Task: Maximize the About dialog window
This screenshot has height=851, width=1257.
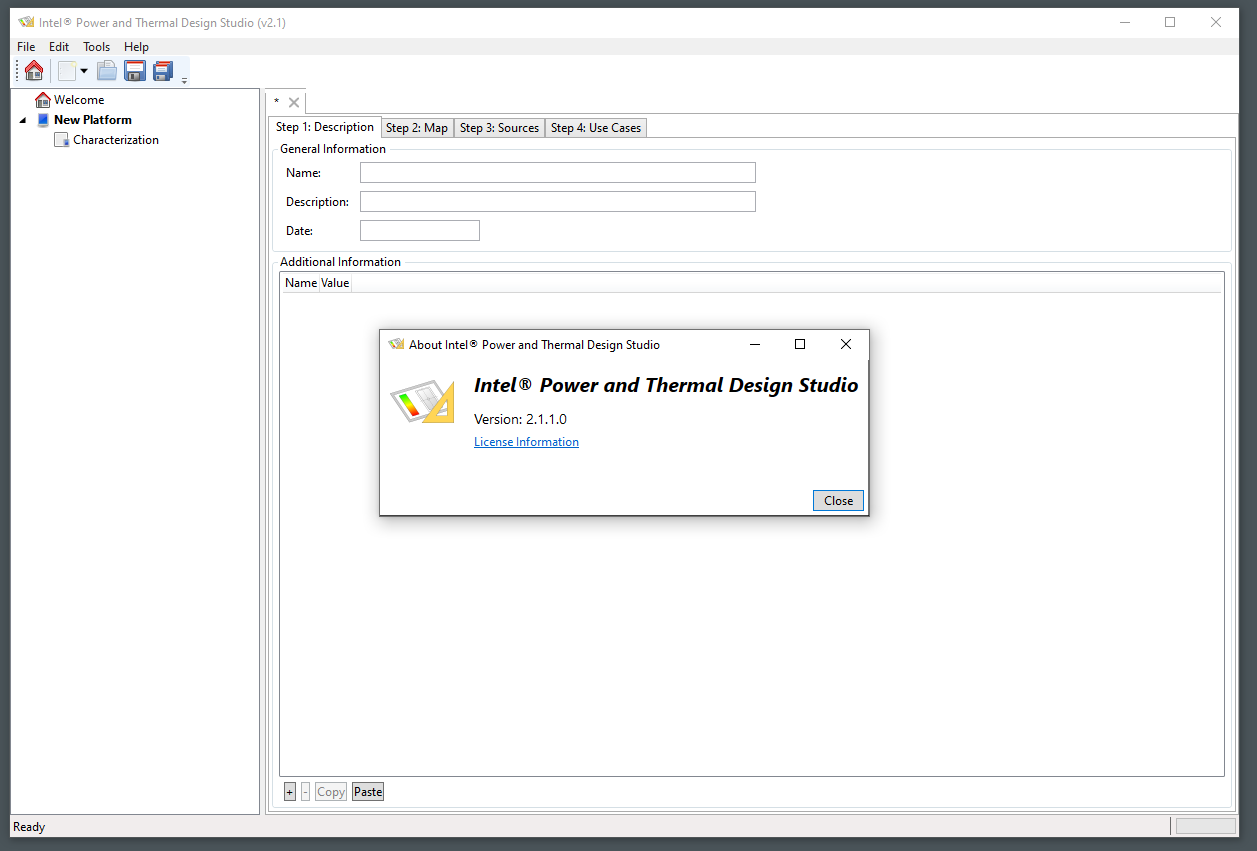Action: (800, 344)
